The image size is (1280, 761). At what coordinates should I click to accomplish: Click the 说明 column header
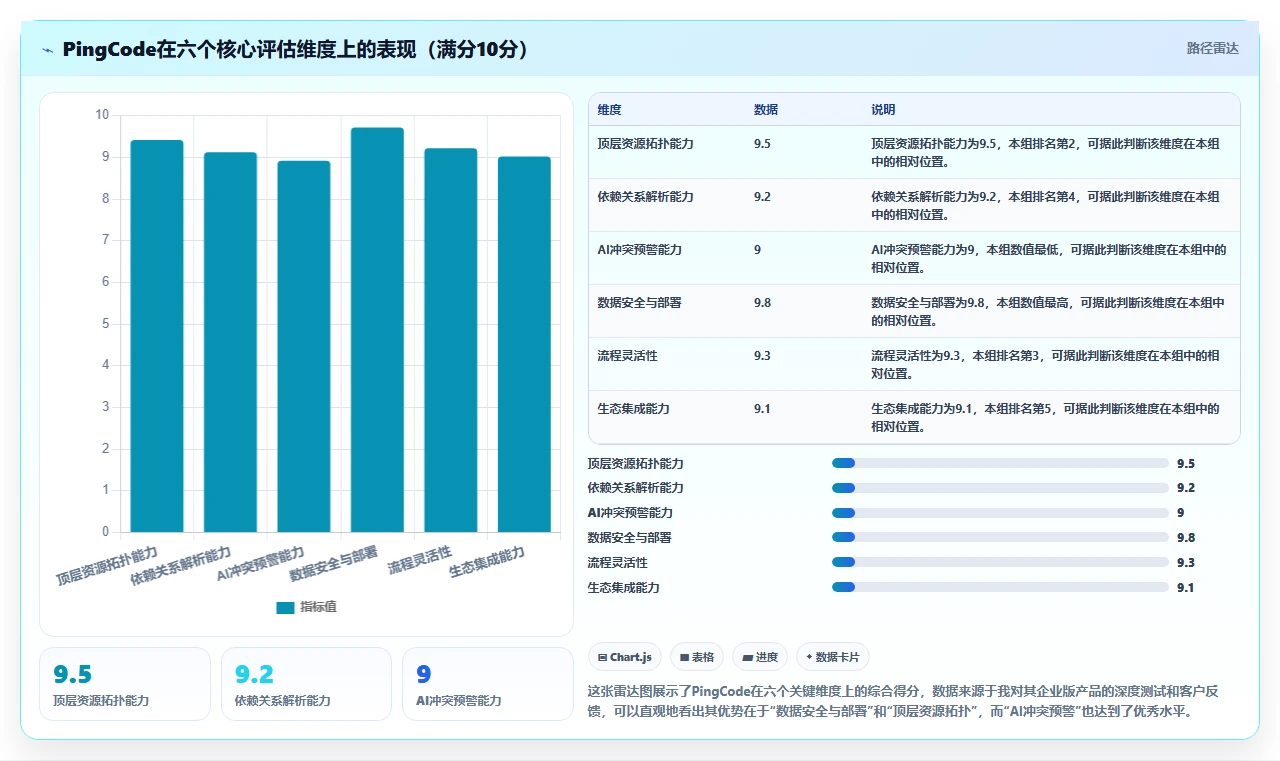point(883,109)
